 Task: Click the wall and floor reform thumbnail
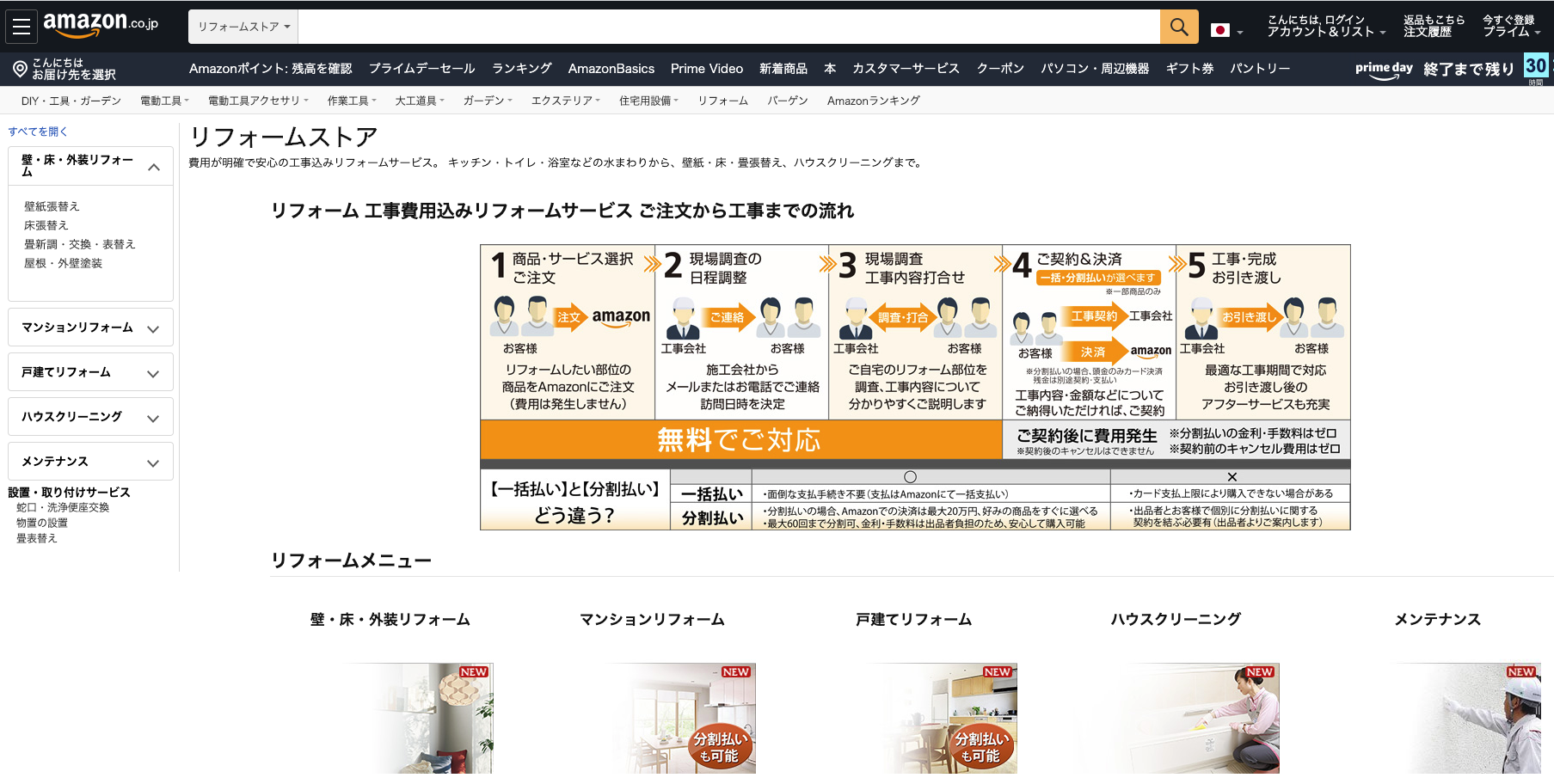point(390,719)
